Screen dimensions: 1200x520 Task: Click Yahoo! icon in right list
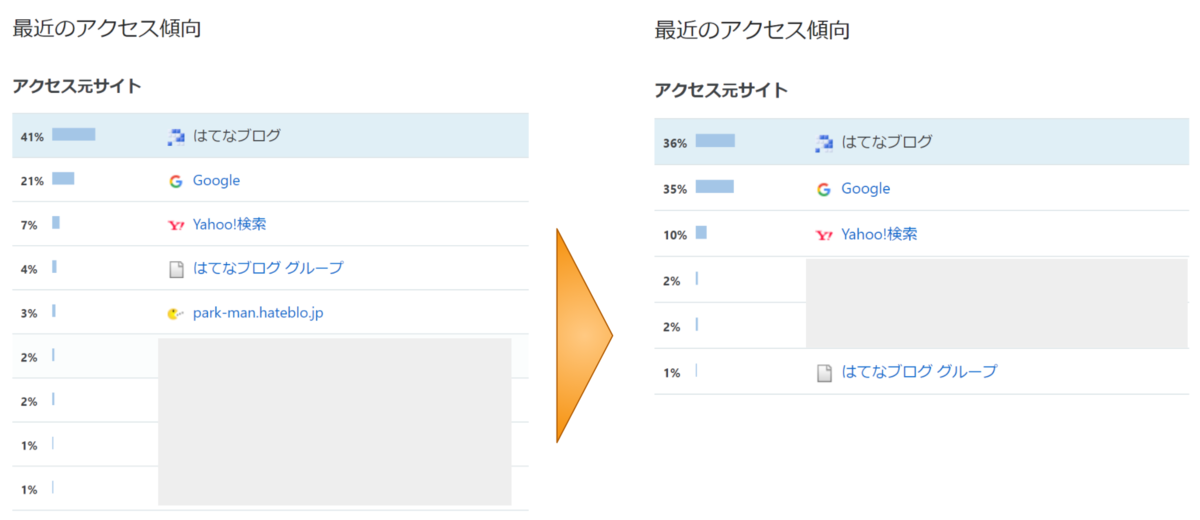(824, 235)
